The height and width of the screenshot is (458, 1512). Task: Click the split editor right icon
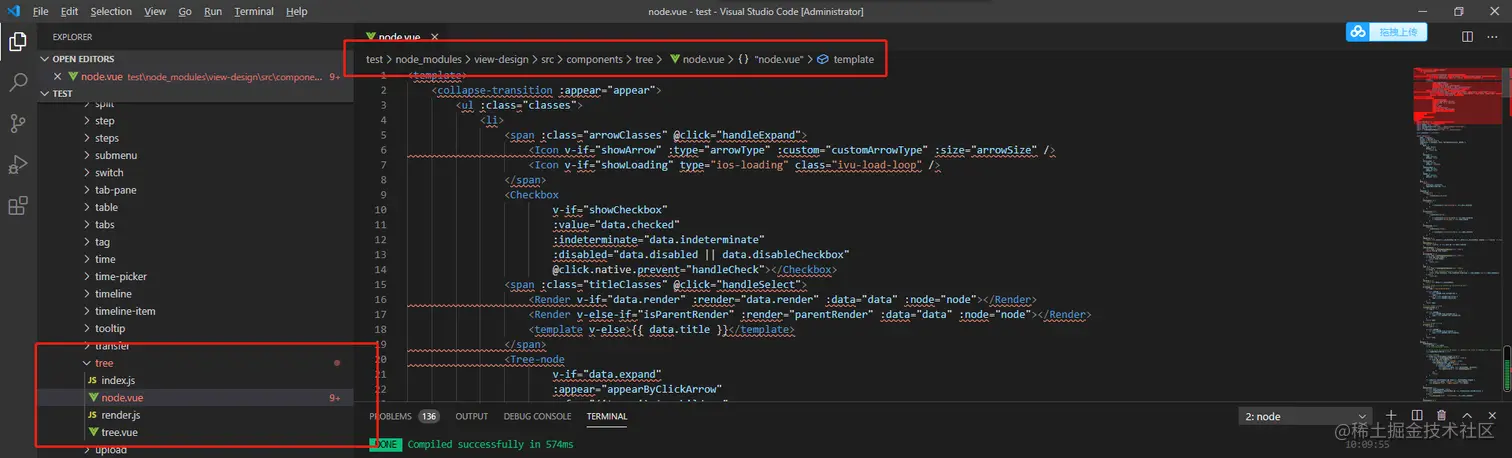pyautogui.click(x=1468, y=36)
